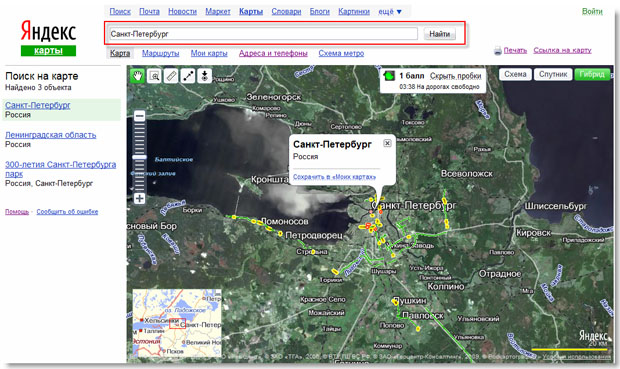Screen dimensions: 620x369
Task: Select the Мои карты tab
Action: coord(209,53)
